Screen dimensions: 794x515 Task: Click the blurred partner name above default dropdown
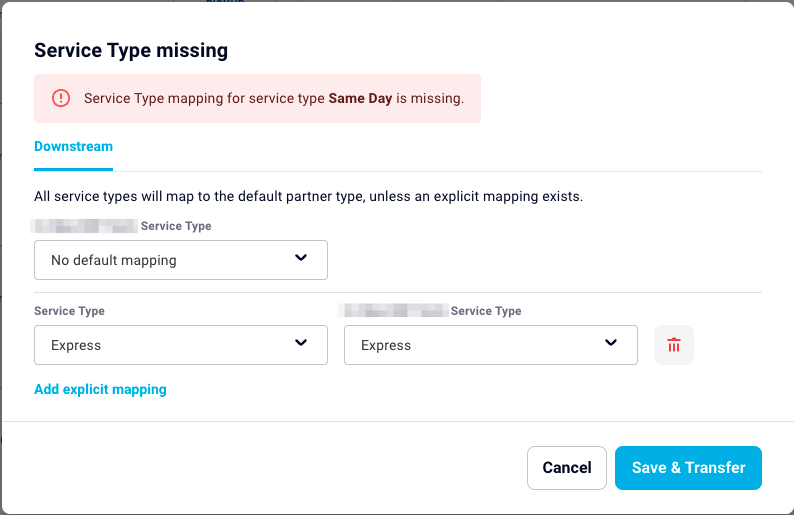point(84,226)
